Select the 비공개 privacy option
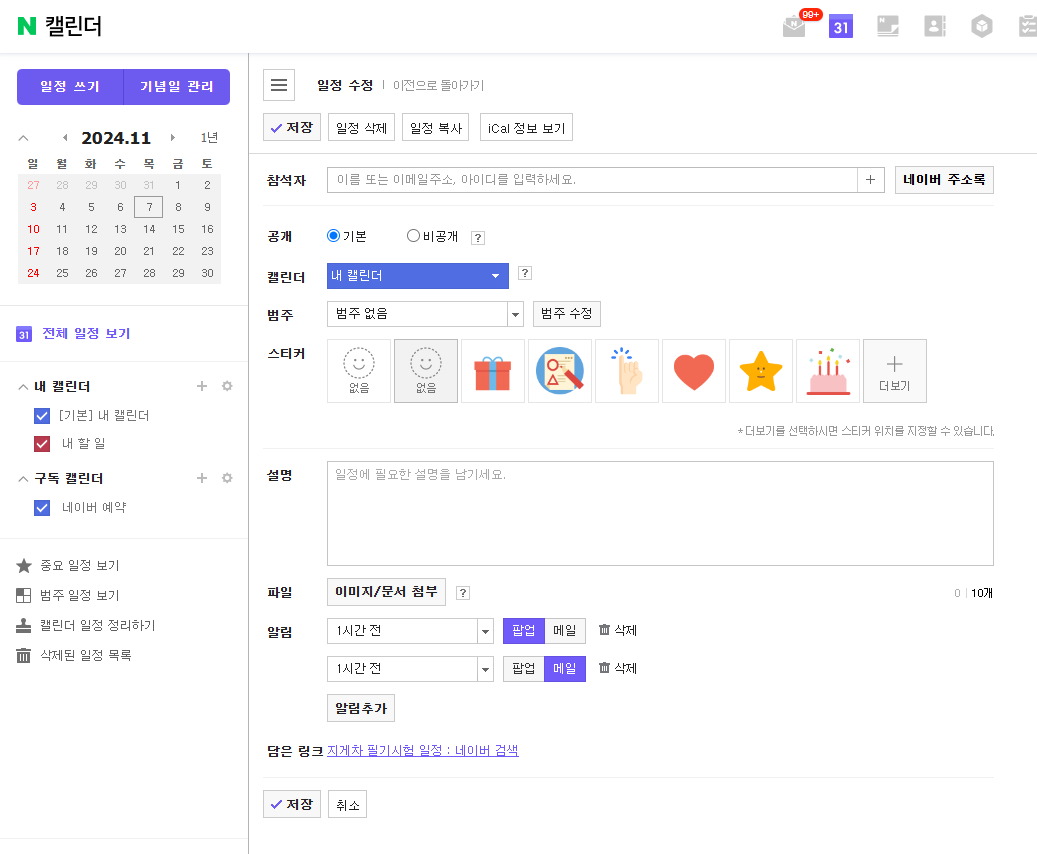Screen dimensions: 1037x854 click(x=413, y=235)
